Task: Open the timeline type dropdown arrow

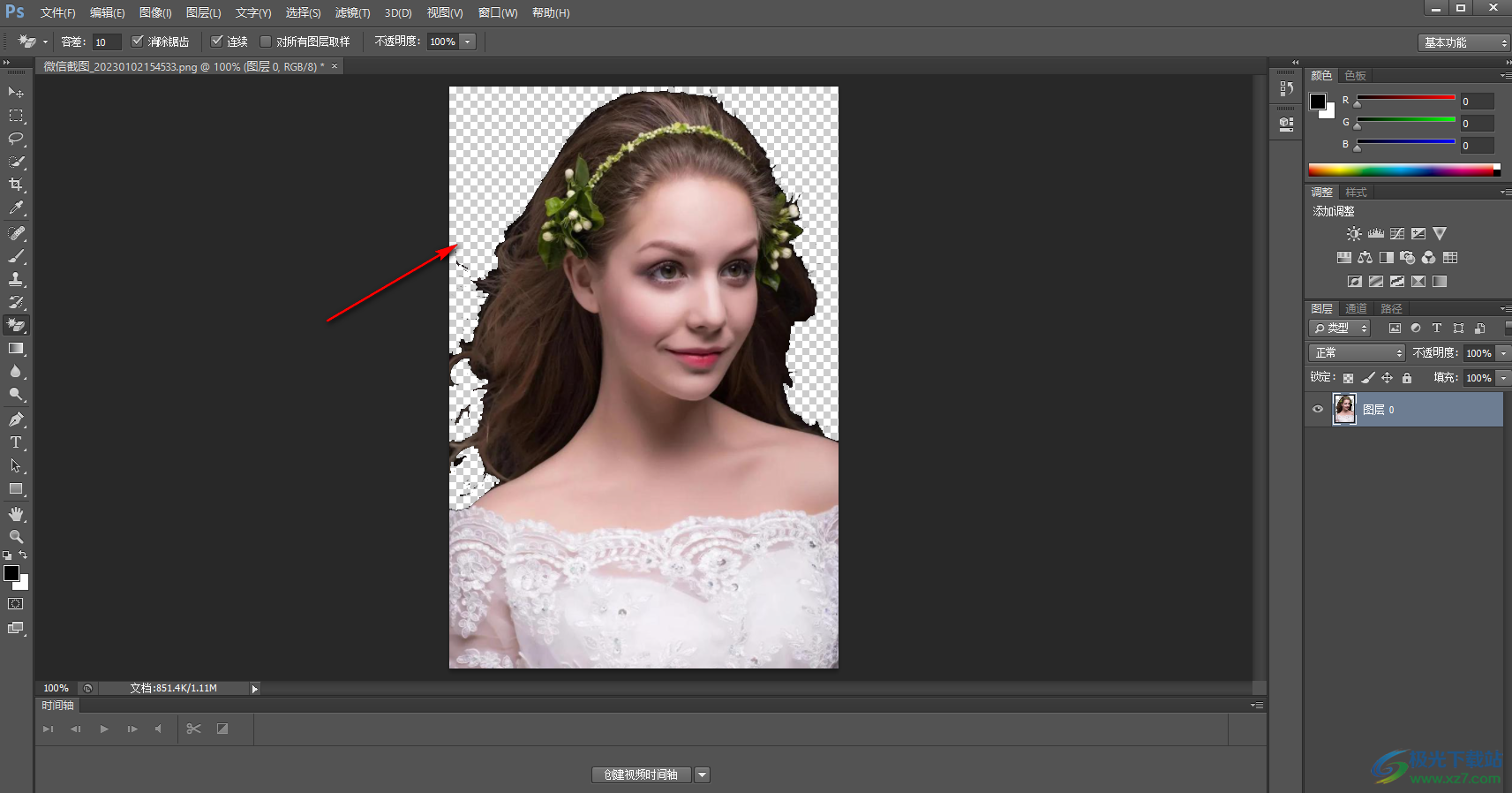Action: click(703, 775)
